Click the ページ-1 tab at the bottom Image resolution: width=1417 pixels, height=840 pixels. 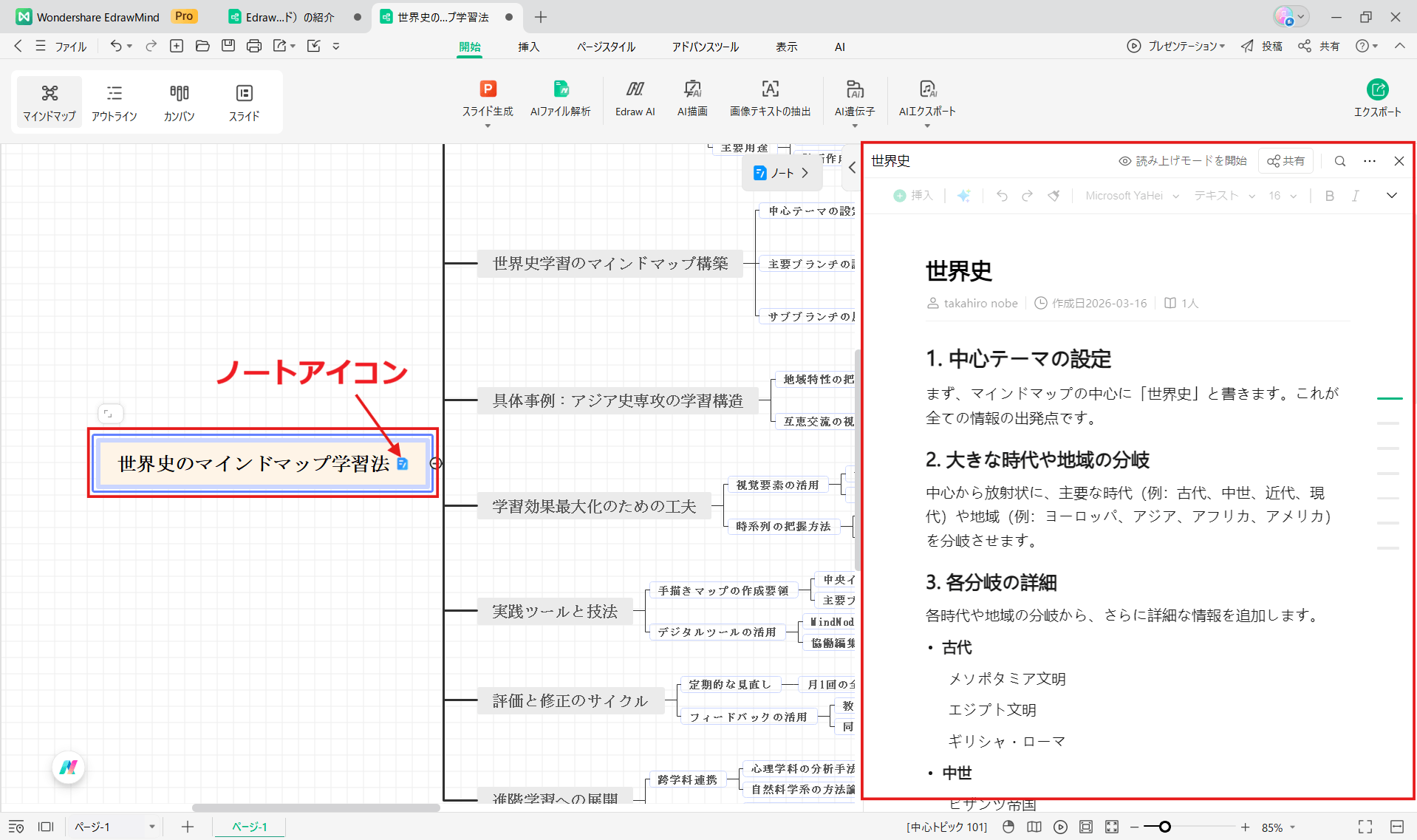tap(249, 827)
